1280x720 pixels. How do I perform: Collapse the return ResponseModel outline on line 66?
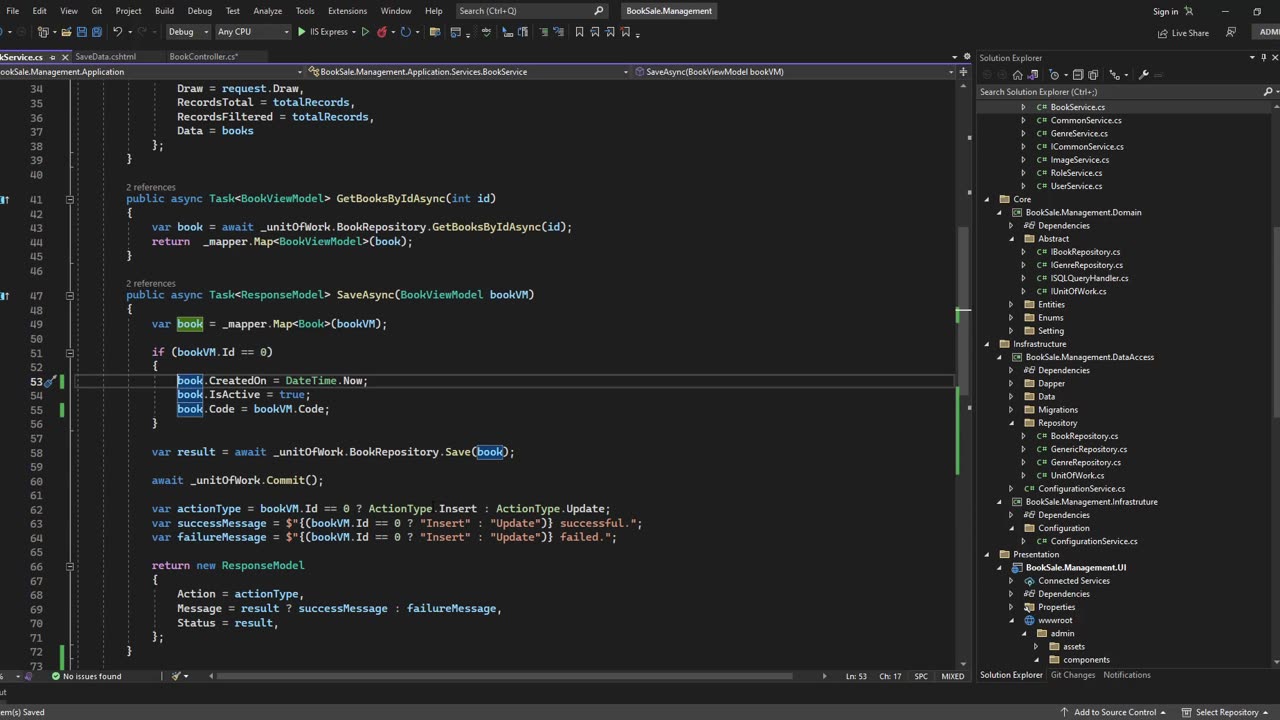[x=69, y=566]
